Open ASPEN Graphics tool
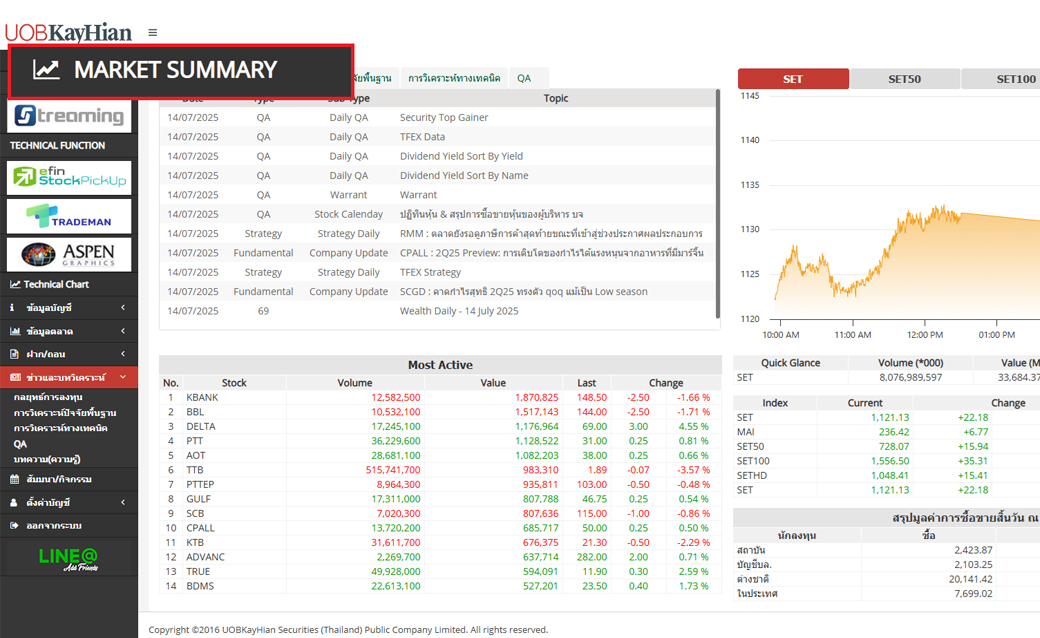1040x638 pixels. click(x=69, y=255)
